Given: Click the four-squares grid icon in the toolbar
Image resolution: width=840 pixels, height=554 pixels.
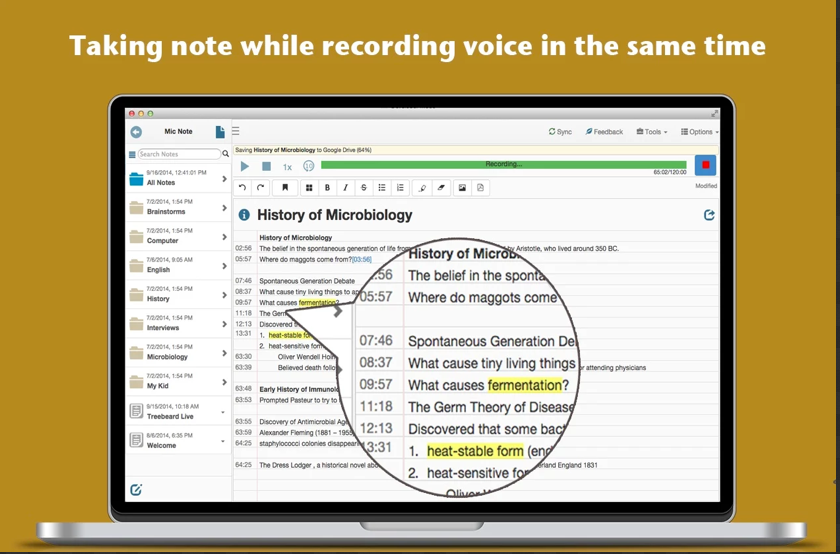Looking at the screenshot, I should [x=309, y=188].
